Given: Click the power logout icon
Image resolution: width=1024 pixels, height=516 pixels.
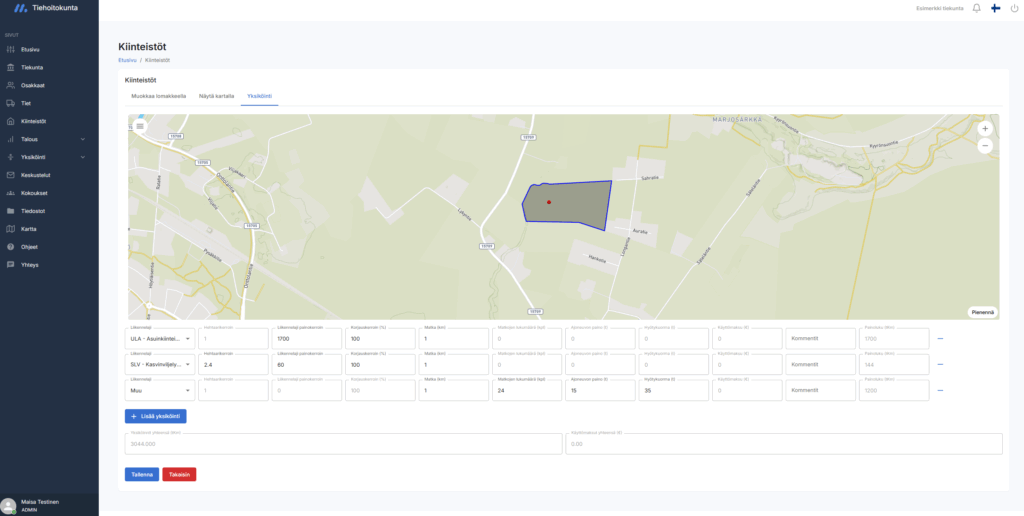Looking at the screenshot, I should click(1014, 8).
